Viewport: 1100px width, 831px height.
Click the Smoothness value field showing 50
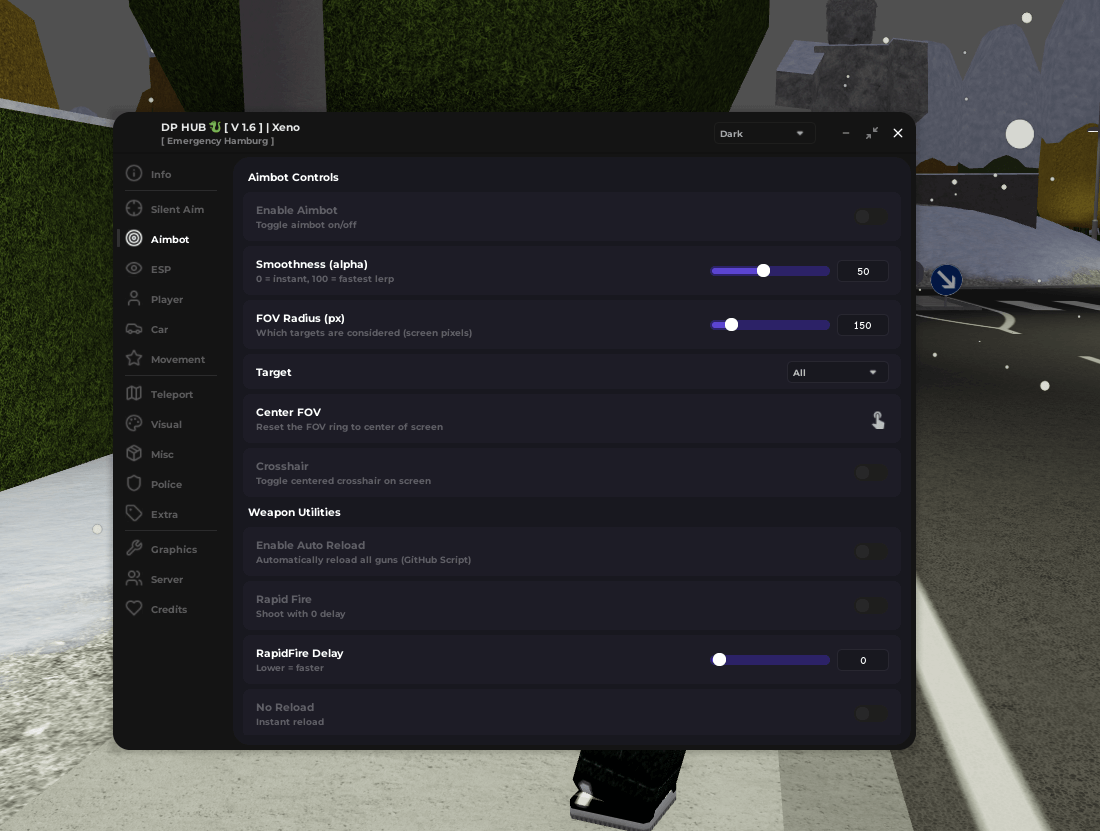pyautogui.click(x=863, y=271)
